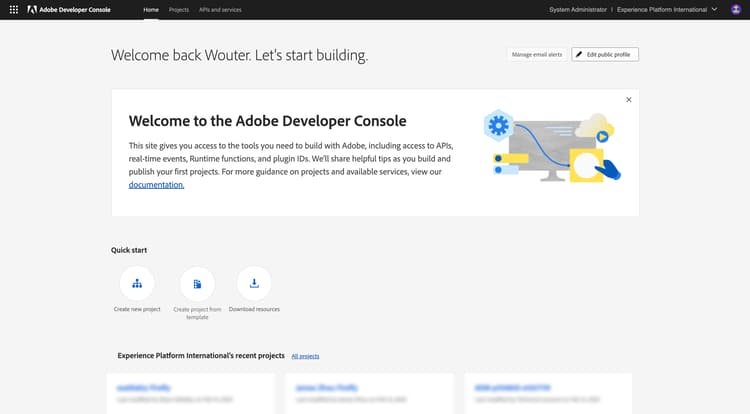This screenshot has width=750, height=414.
Task: Open the first recent project card
Action: tap(191, 393)
